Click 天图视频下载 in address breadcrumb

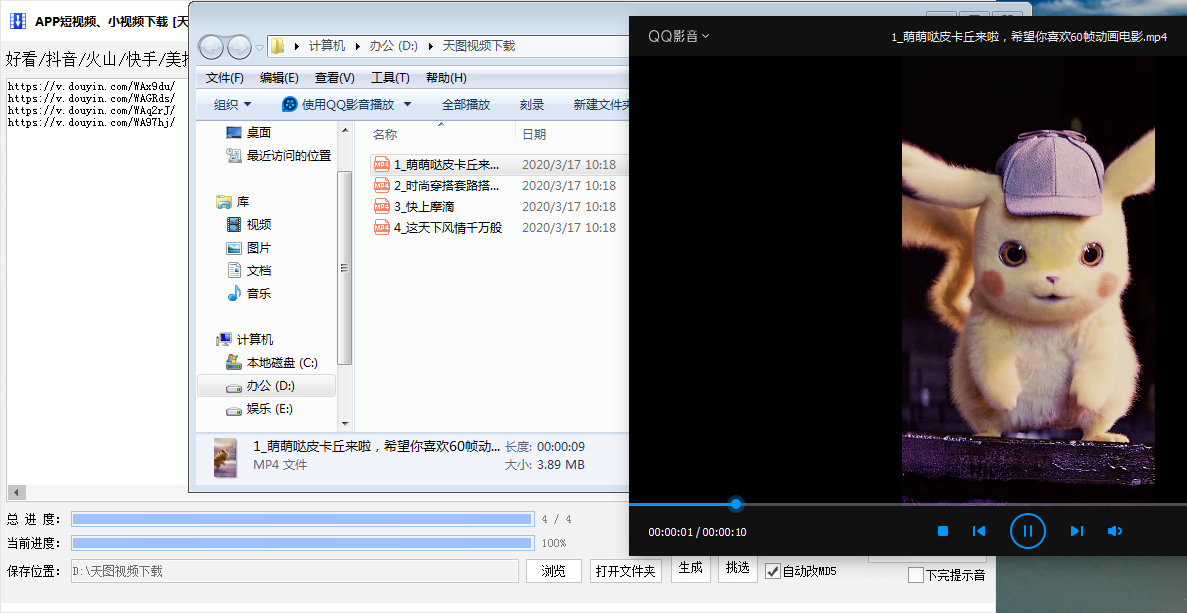coord(478,46)
